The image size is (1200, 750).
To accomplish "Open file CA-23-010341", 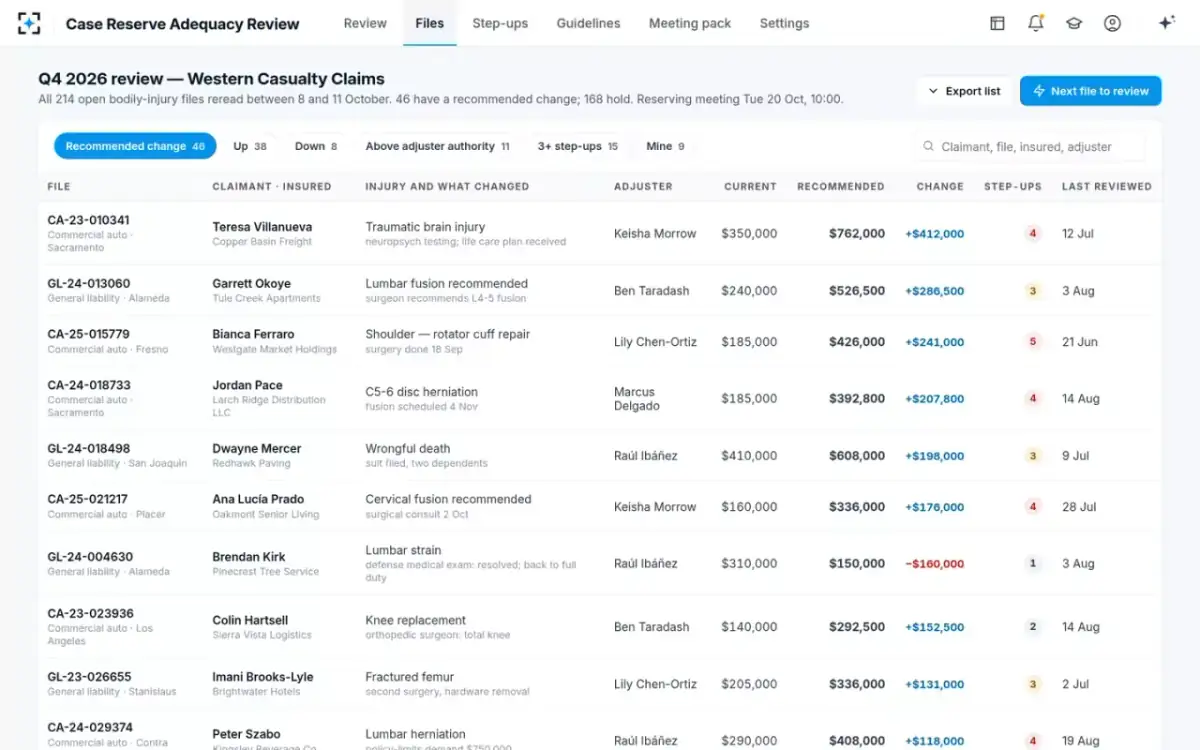I will (x=88, y=220).
